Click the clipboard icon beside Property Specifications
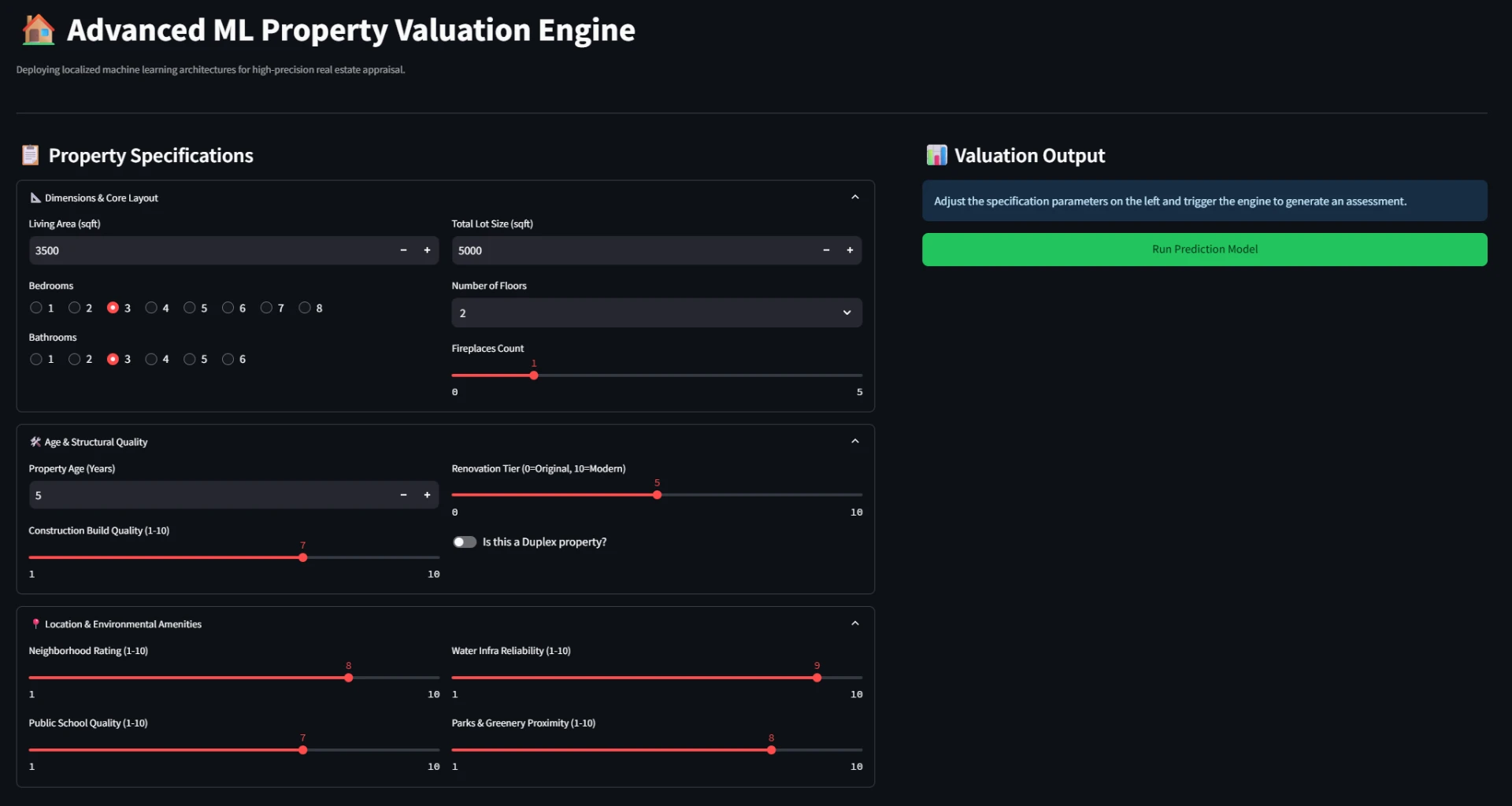The height and width of the screenshot is (806, 1512). pyautogui.click(x=30, y=155)
